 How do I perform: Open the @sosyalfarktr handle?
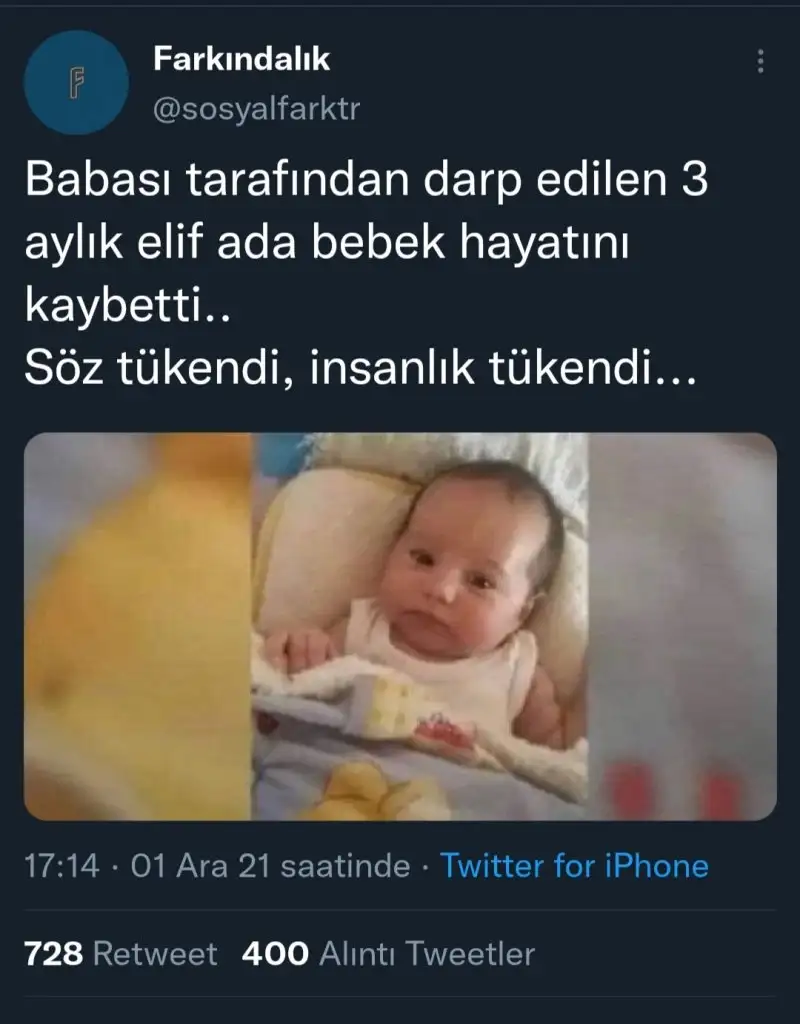256,108
